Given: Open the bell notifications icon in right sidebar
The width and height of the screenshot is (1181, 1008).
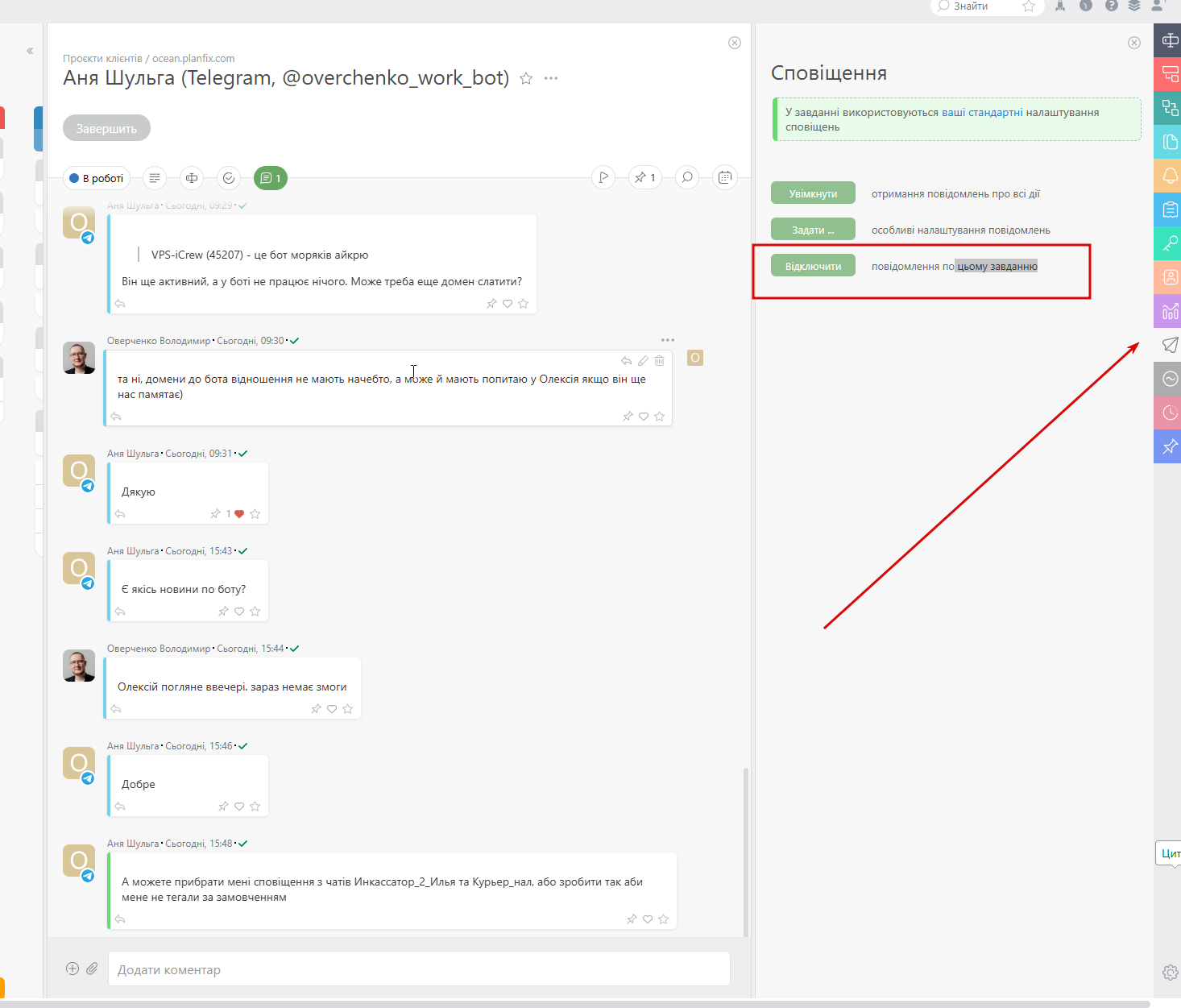Looking at the screenshot, I should point(1169,176).
